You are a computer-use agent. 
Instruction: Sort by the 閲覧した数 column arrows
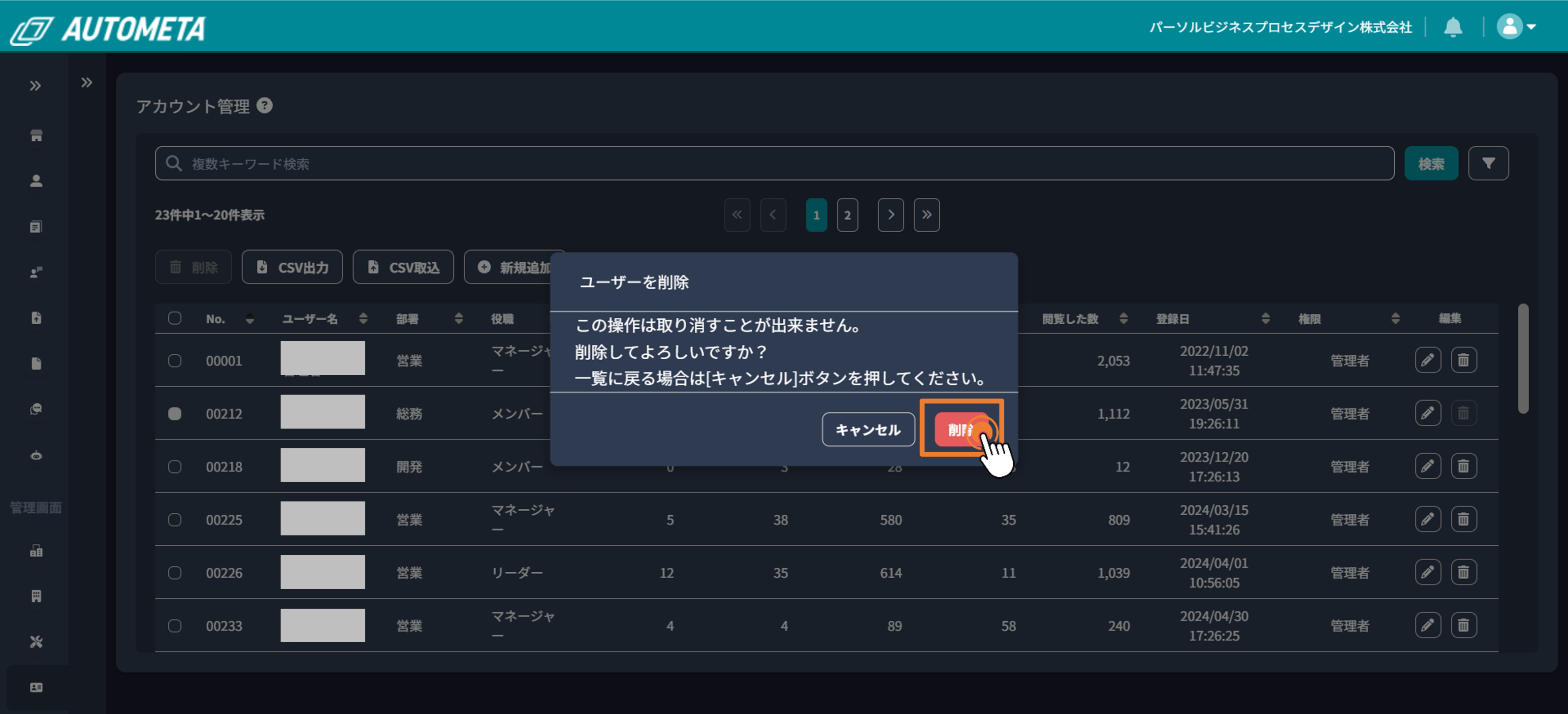coord(1123,319)
